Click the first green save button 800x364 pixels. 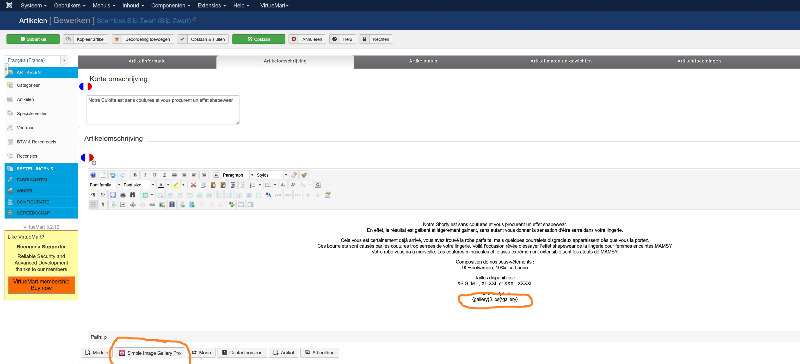(x=33, y=39)
